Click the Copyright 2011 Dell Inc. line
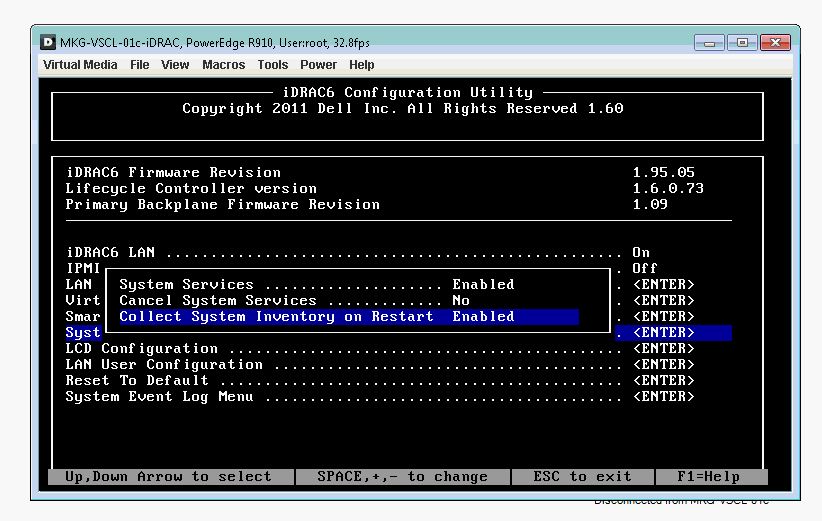The image size is (822, 521). pyautogui.click(x=403, y=108)
